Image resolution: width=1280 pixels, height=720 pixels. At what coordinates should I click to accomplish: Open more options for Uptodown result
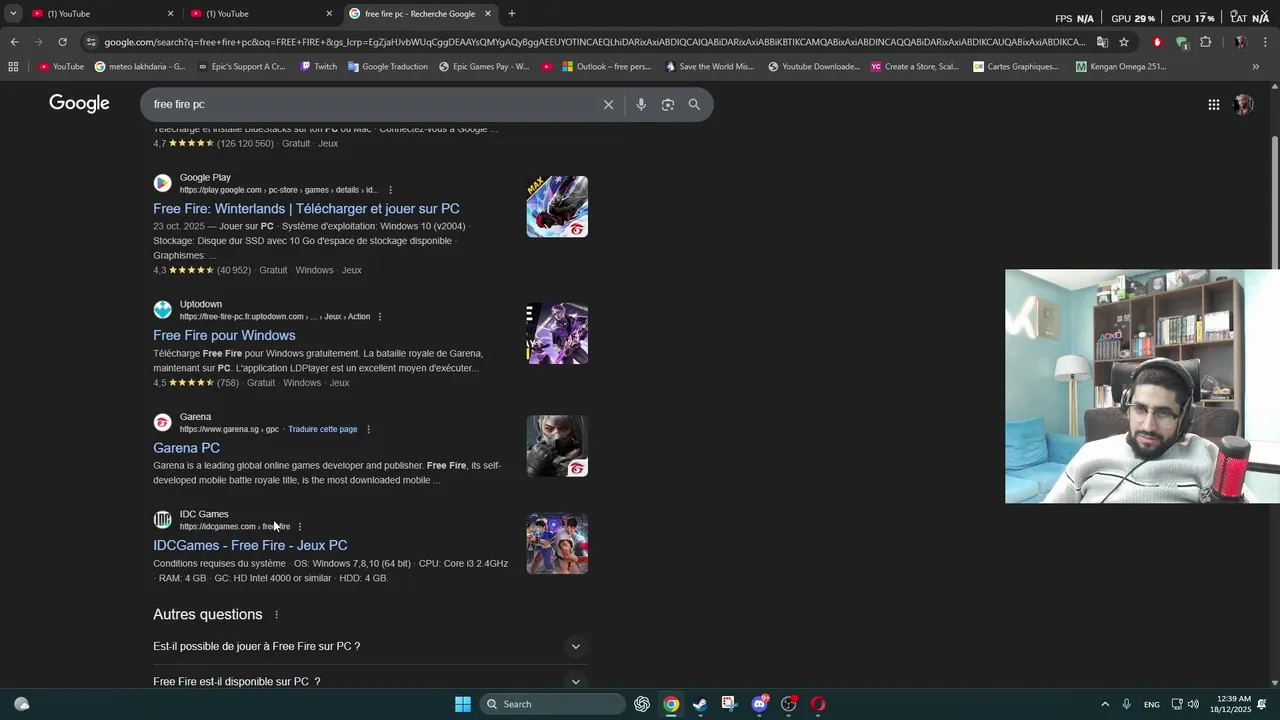379,317
